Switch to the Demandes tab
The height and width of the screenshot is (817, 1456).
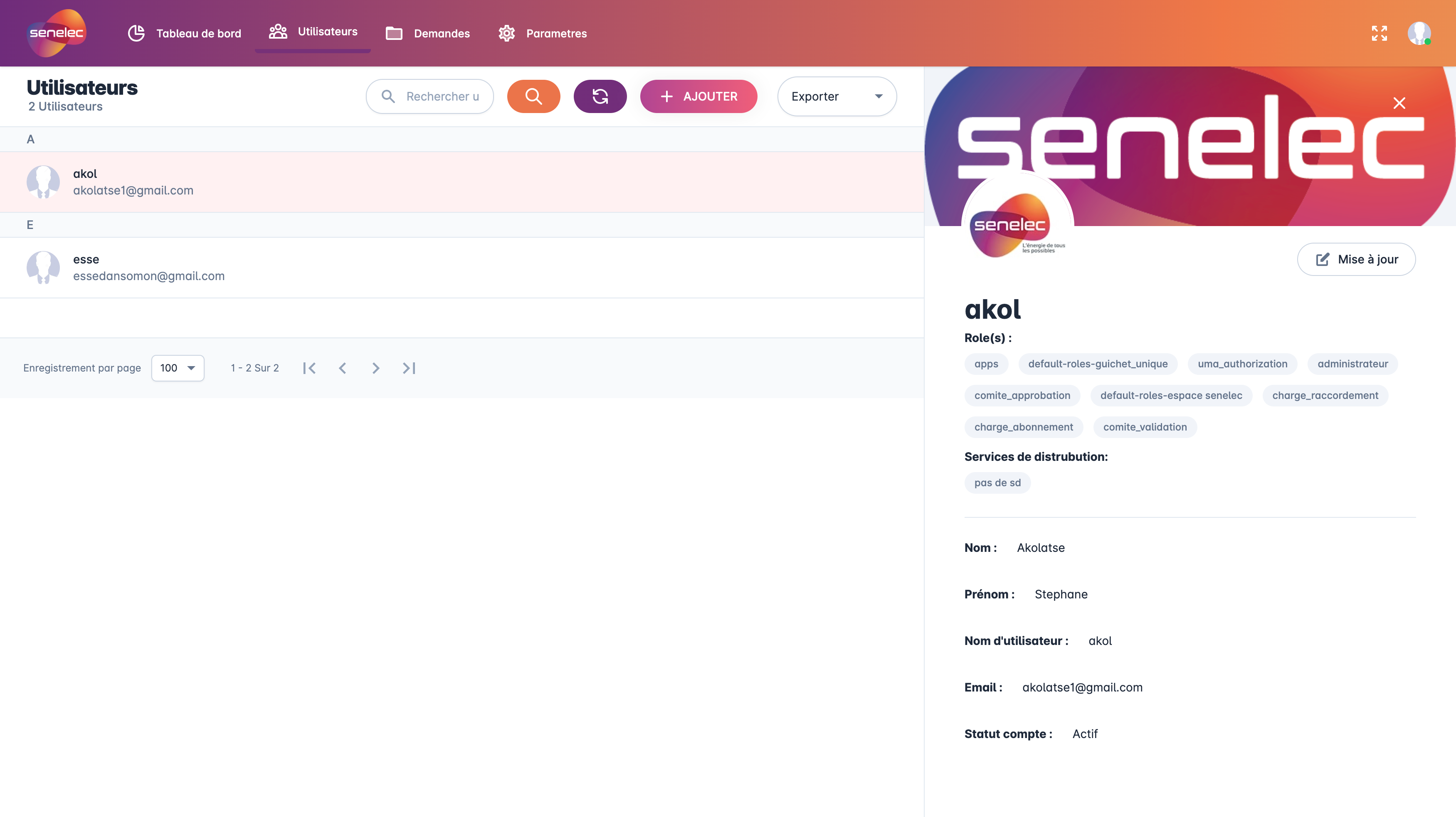click(x=428, y=33)
